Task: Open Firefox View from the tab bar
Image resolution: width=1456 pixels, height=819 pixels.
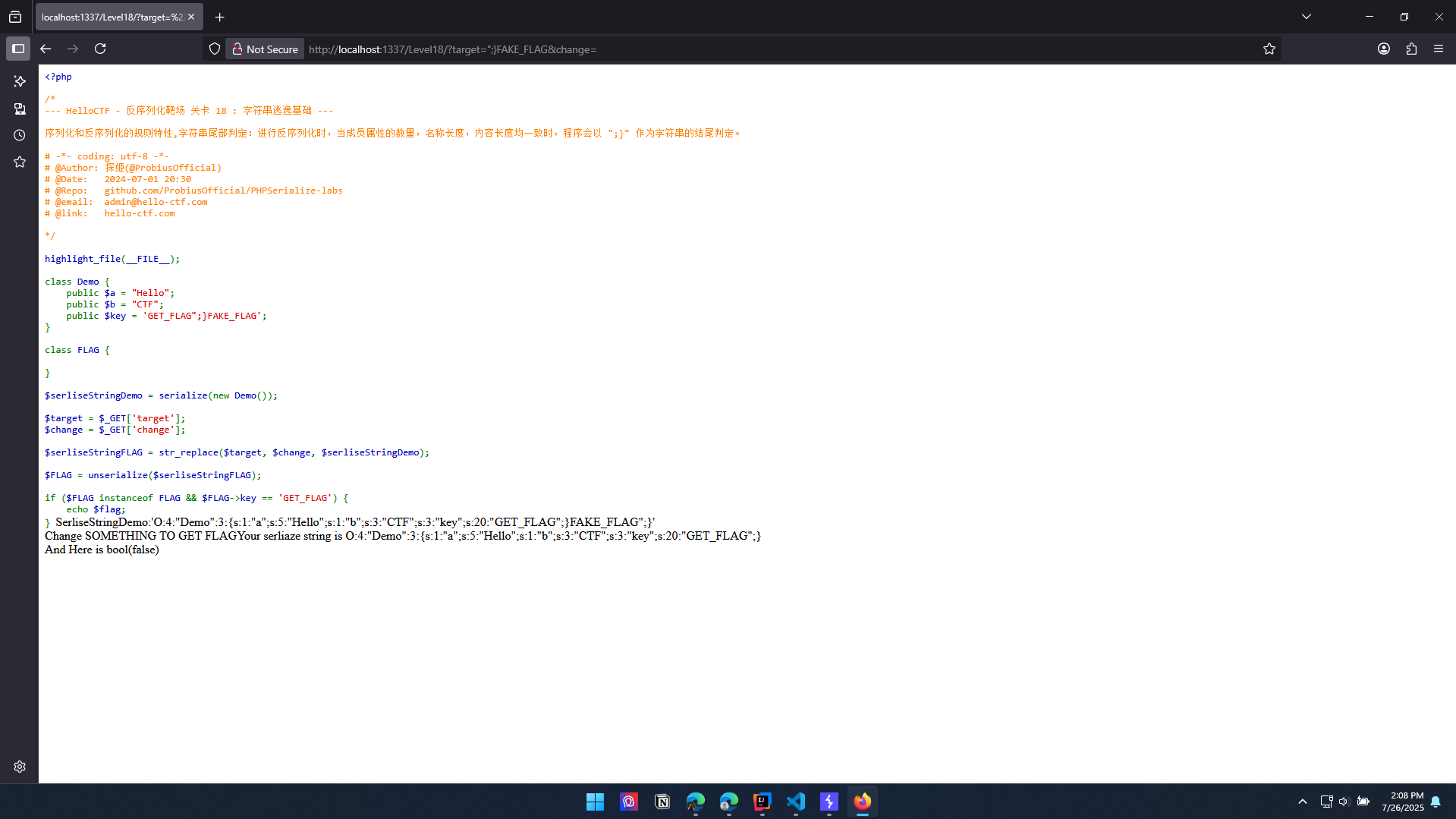Action: pos(15,17)
